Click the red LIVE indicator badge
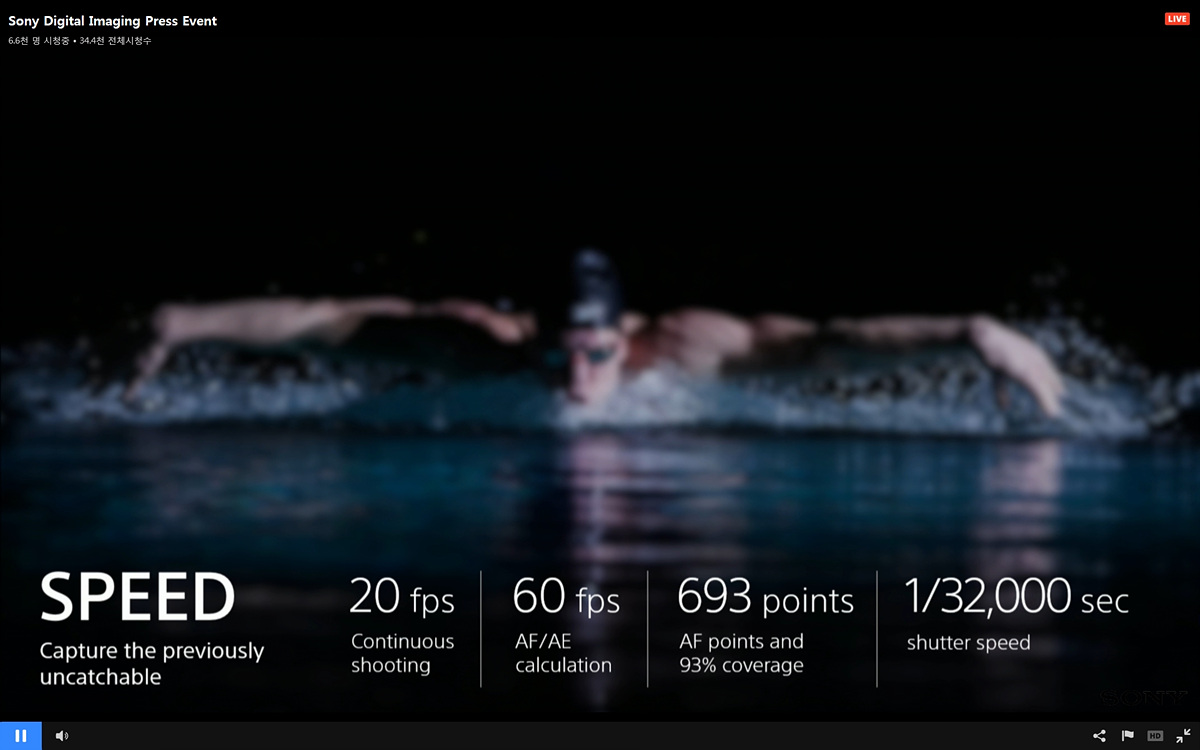The image size is (1200, 750). click(x=1177, y=19)
